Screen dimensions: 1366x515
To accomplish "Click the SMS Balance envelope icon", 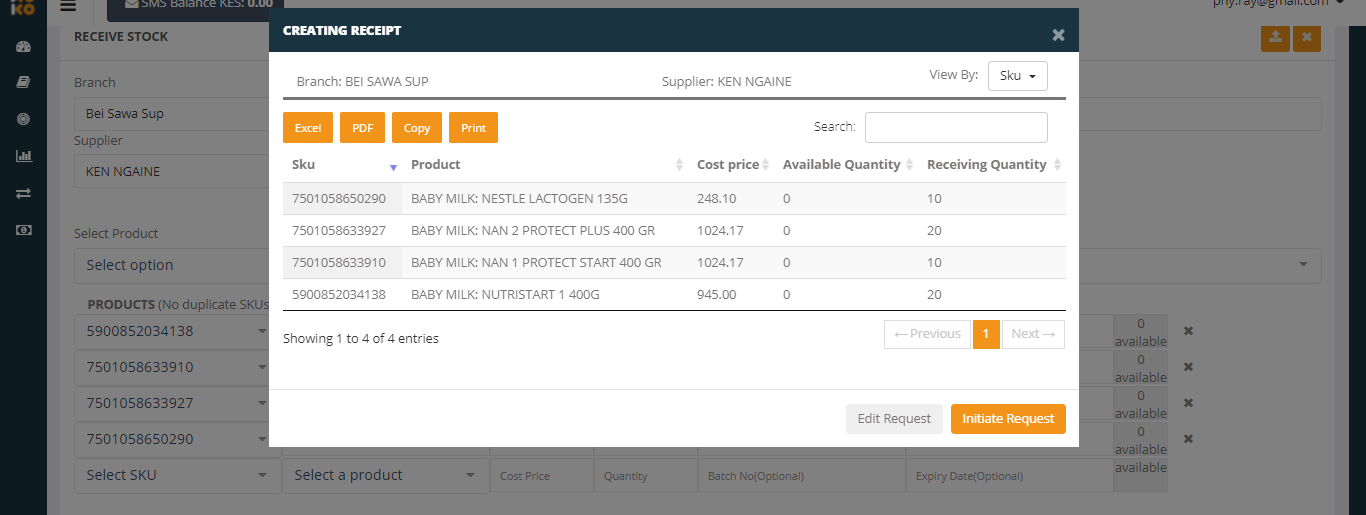I will (132, 4).
